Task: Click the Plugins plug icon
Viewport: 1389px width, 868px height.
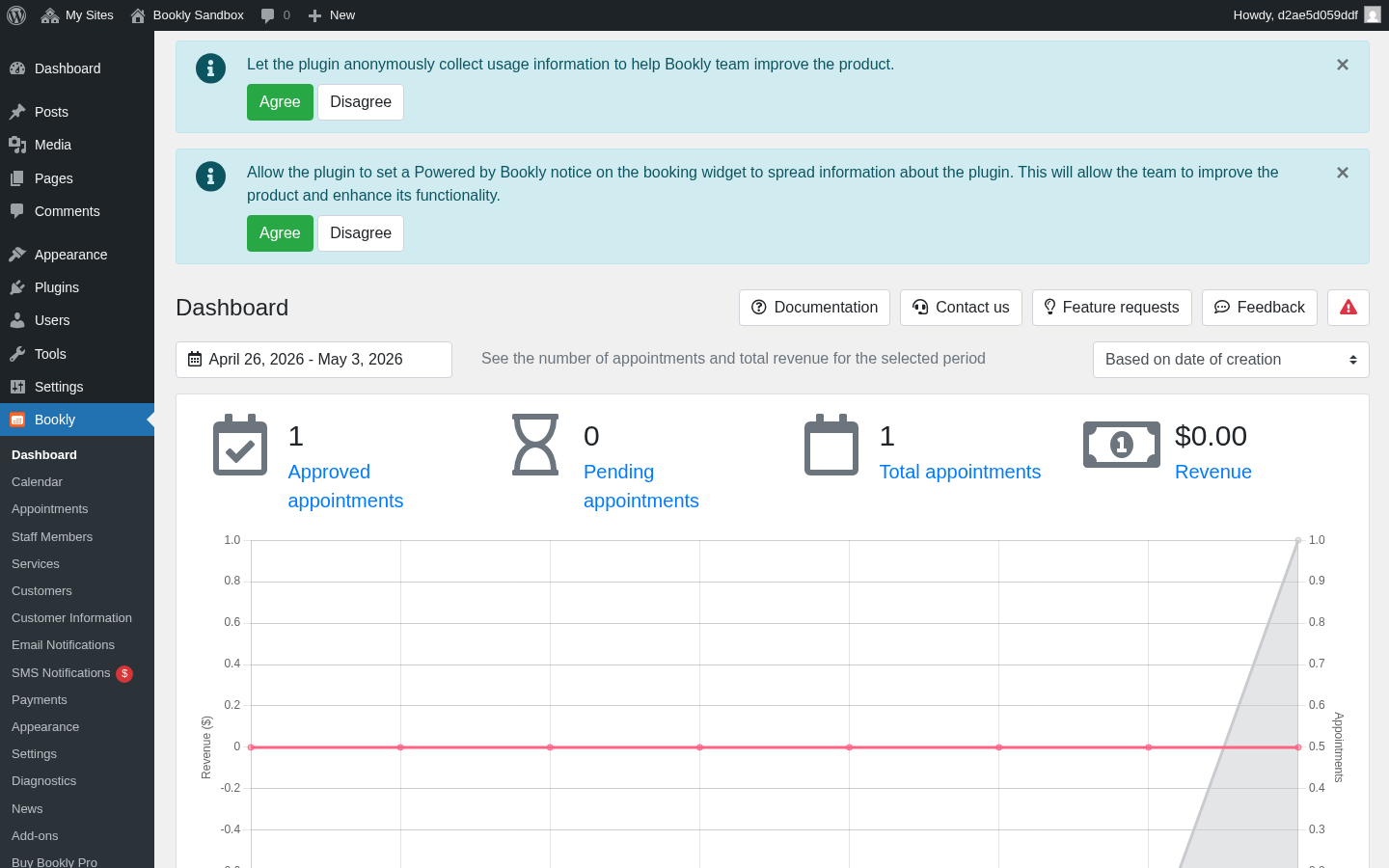Action: (x=17, y=287)
